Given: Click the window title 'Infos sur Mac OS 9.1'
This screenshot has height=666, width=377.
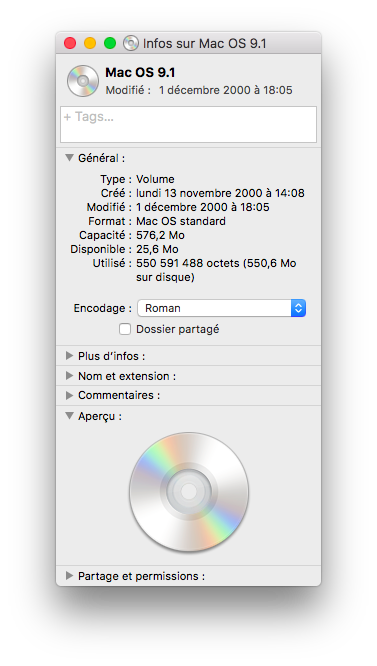Looking at the screenshot, I should pos(205,43).
